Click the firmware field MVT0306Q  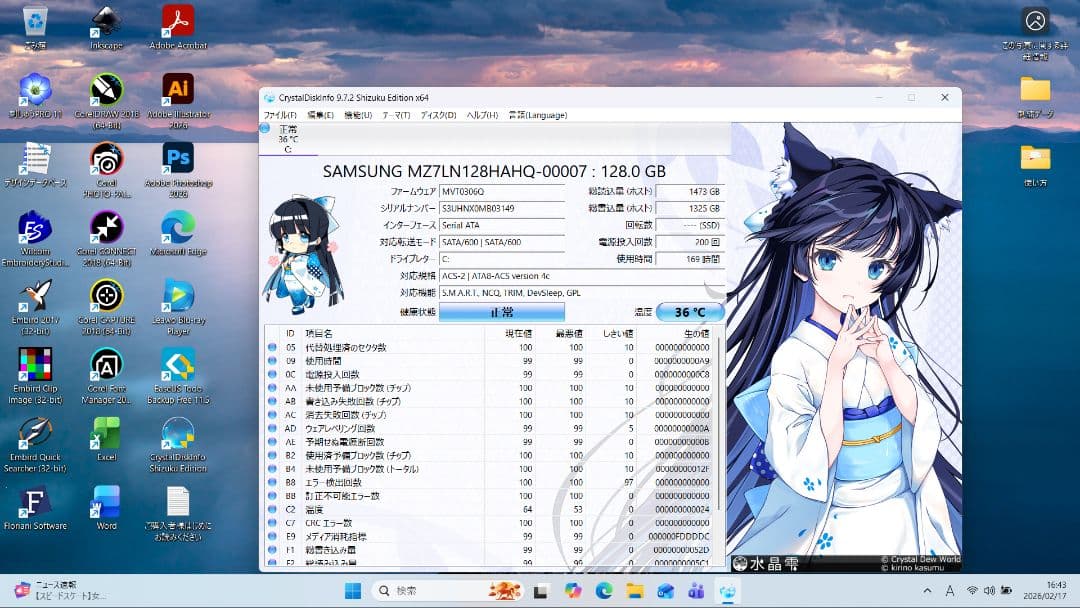point(501,191)
